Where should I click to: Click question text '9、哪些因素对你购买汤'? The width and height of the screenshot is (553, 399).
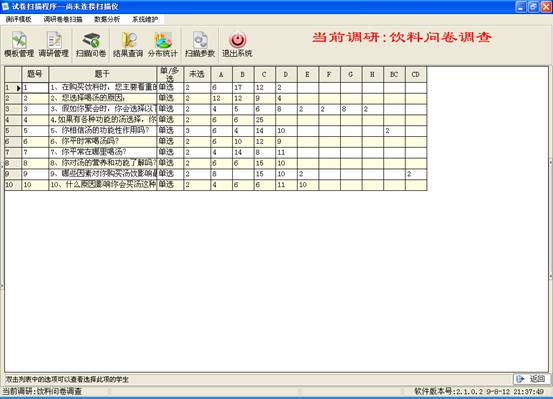pos(102,174)
